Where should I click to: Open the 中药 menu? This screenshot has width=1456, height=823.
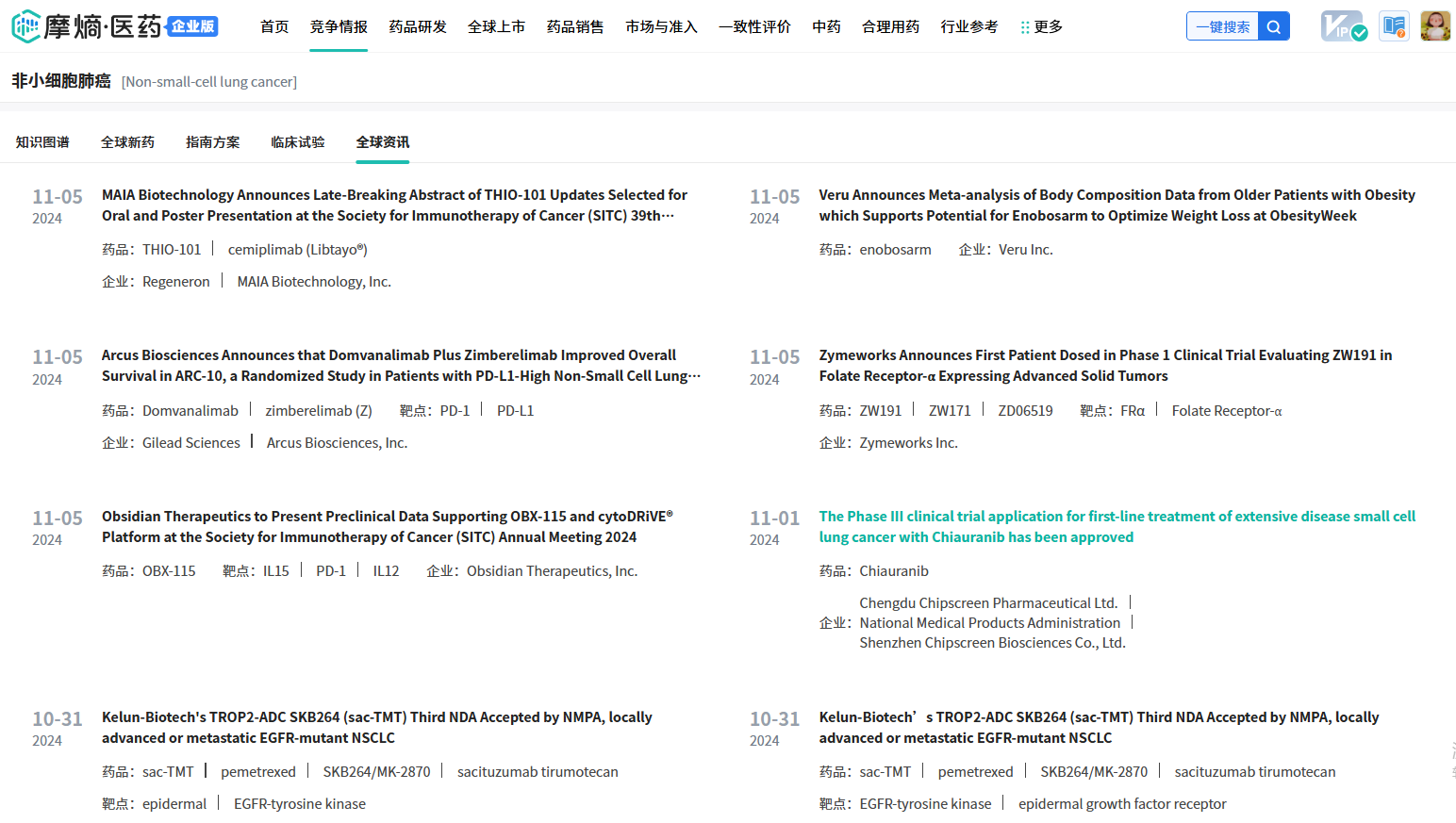click(826, 26)
